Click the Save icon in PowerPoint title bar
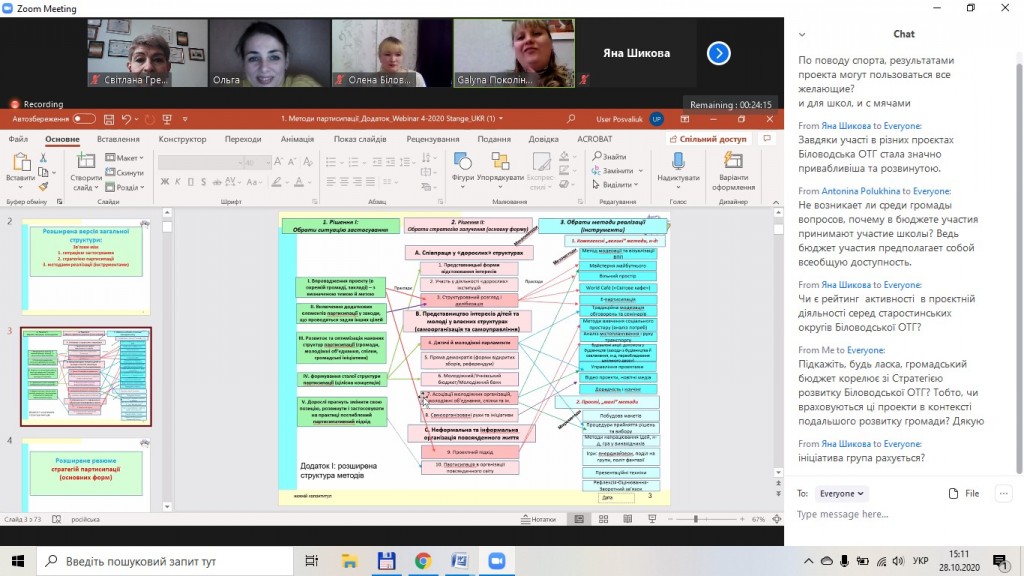The width and height of the screenshot is (1024, 576). 109,119
